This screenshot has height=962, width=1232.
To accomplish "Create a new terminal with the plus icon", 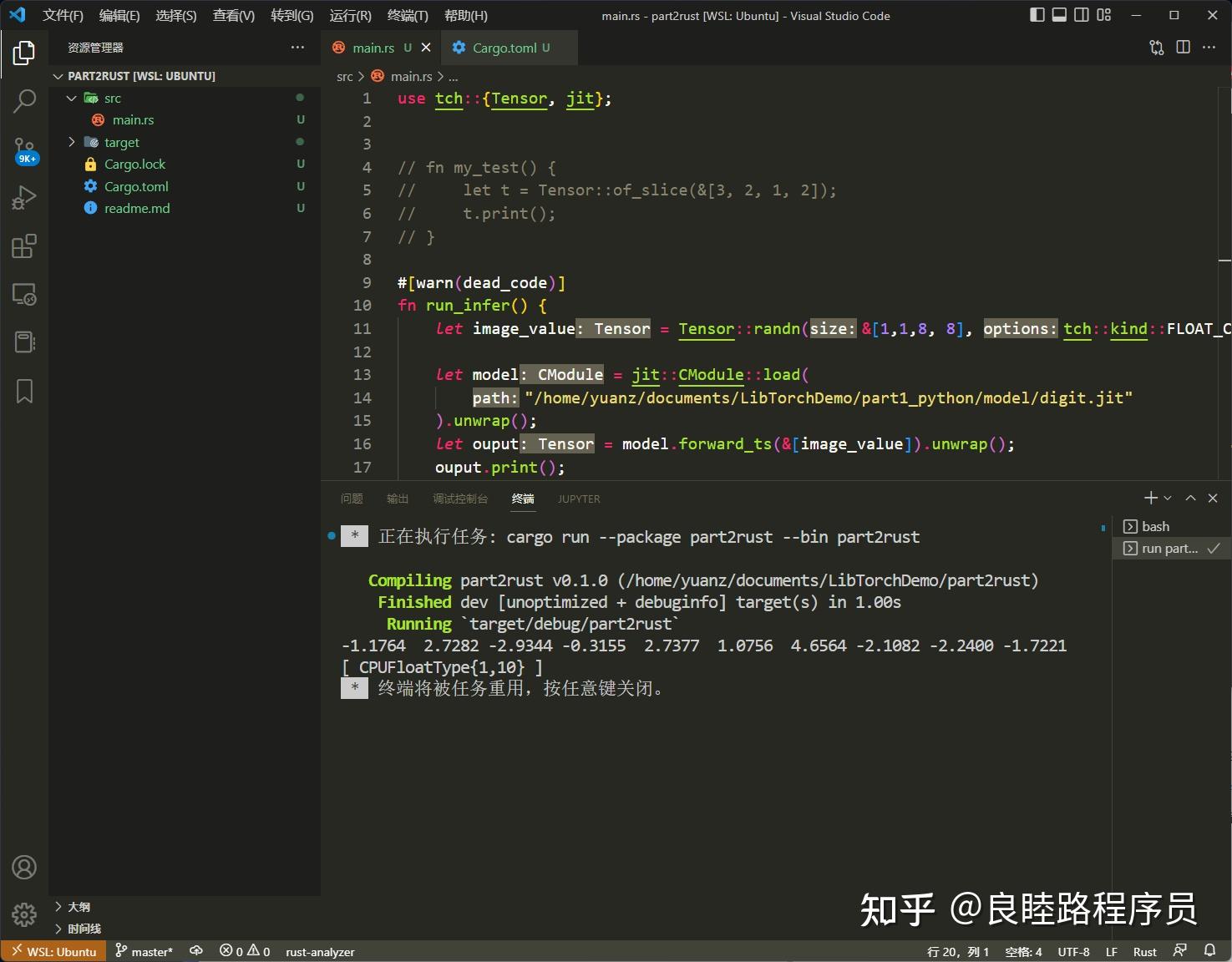I will 1149,498.
